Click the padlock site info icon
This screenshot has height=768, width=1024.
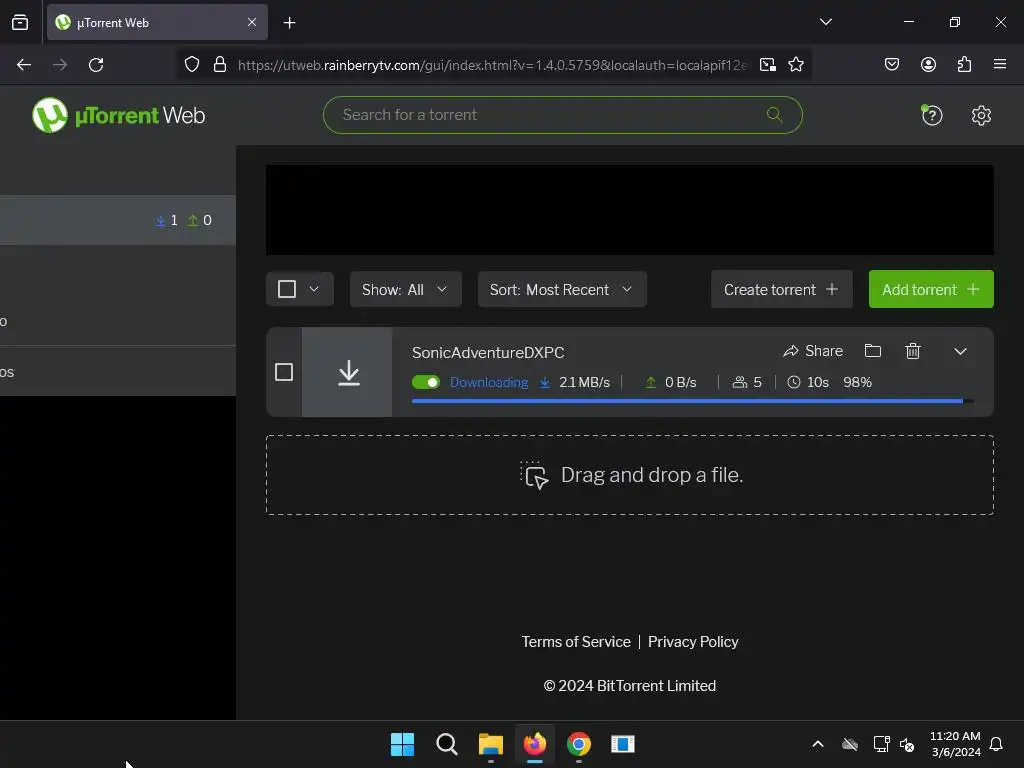220,65
